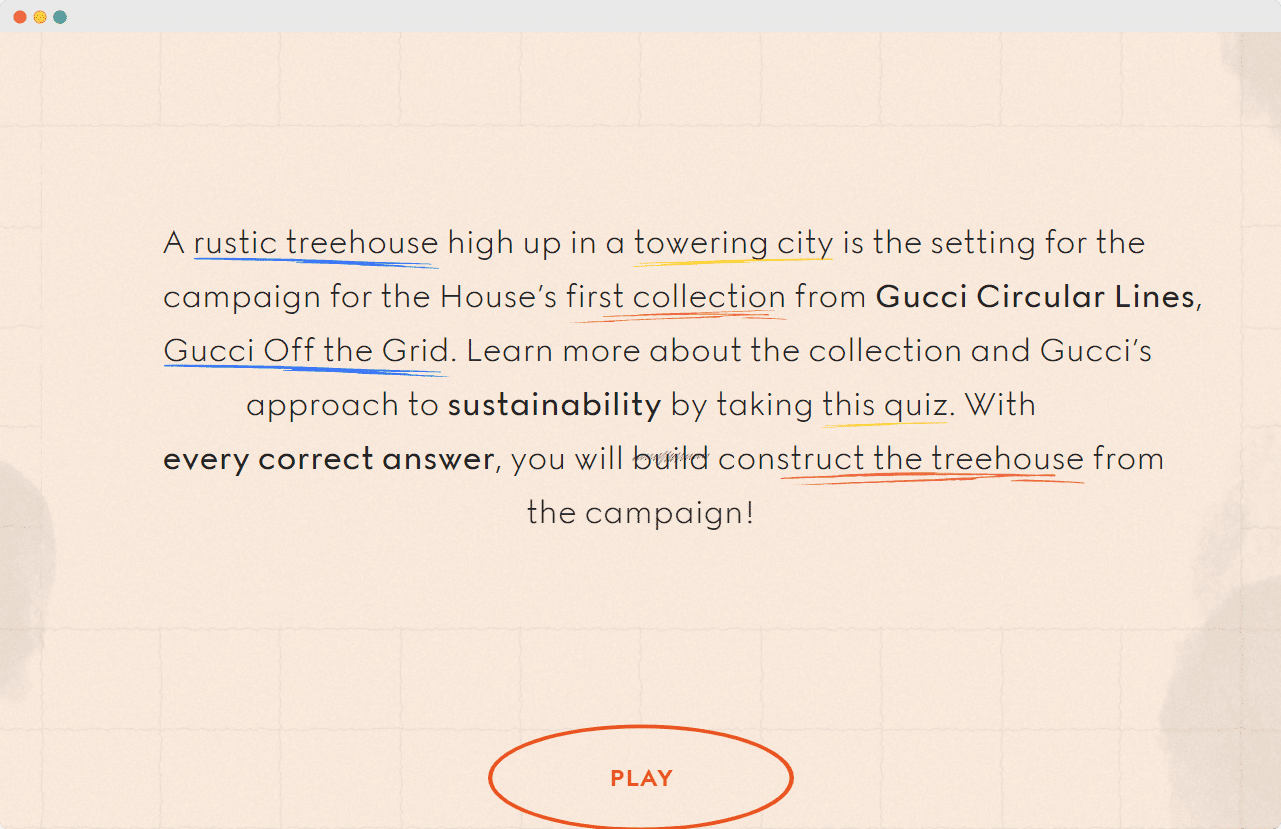Maximize the window with the green dot
This screenshot has width=1281, height=829.
tap(60, 17)
